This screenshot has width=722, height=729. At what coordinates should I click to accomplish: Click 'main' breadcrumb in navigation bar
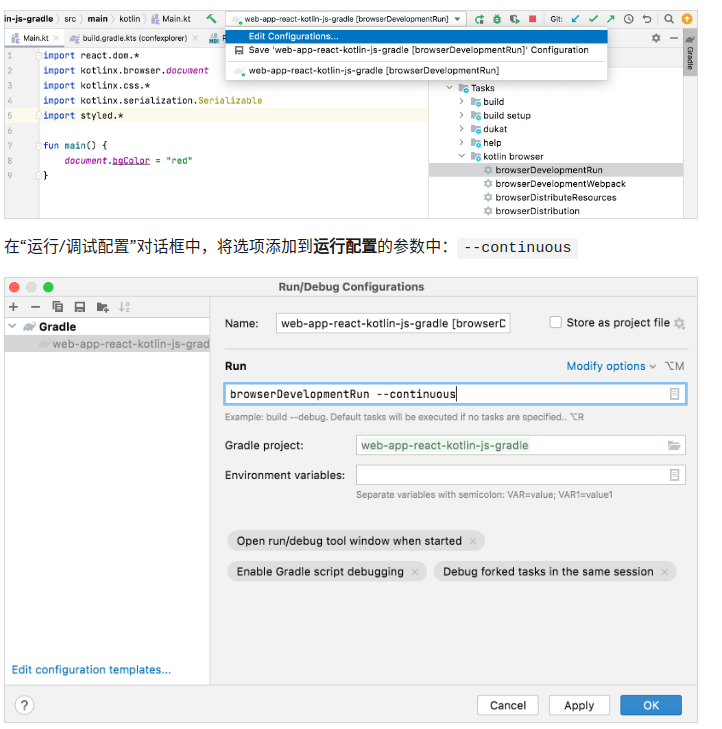point(97,19)
